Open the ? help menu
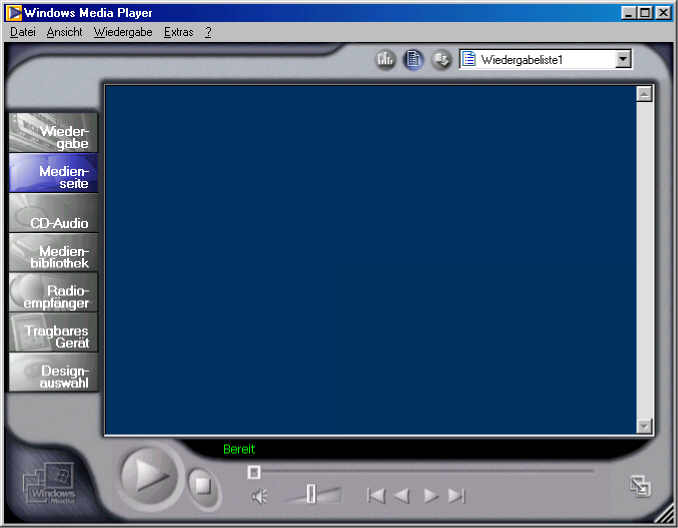678x528 pixels. pos(208,32)
